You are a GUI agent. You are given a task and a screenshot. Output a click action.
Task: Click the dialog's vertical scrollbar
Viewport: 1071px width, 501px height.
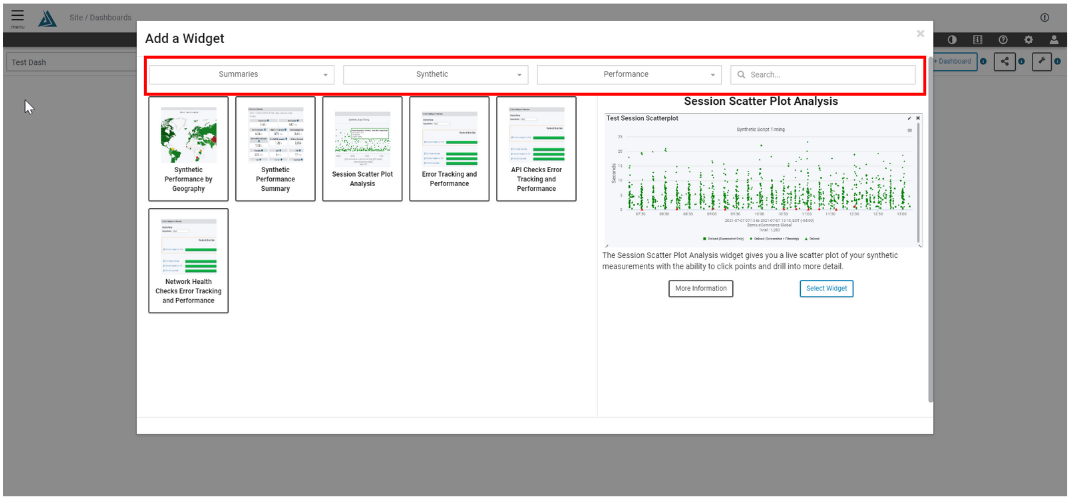[x=929, y=250]
